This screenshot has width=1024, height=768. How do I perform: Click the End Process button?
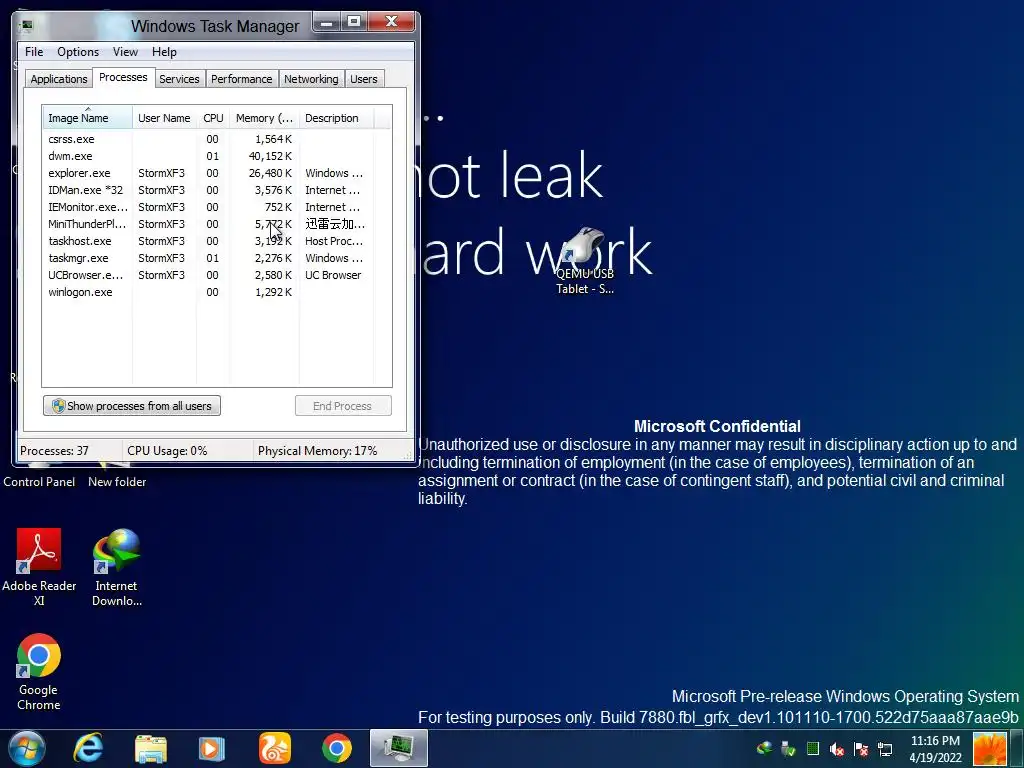pyautogui.click(x=343, y=406)
